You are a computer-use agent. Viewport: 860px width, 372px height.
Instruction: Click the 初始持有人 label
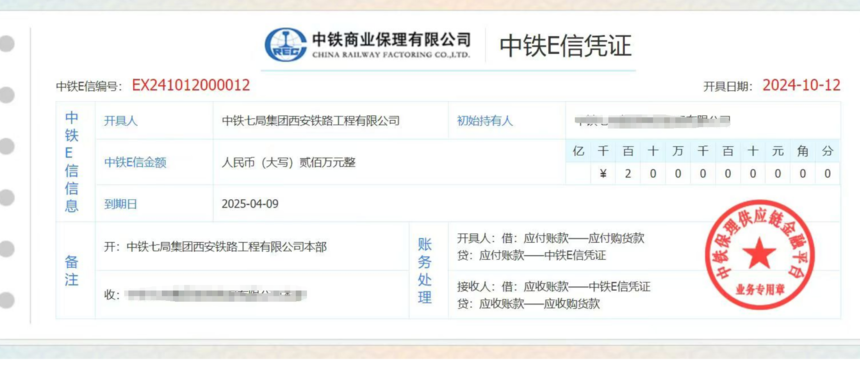click(x=485, y=121)
